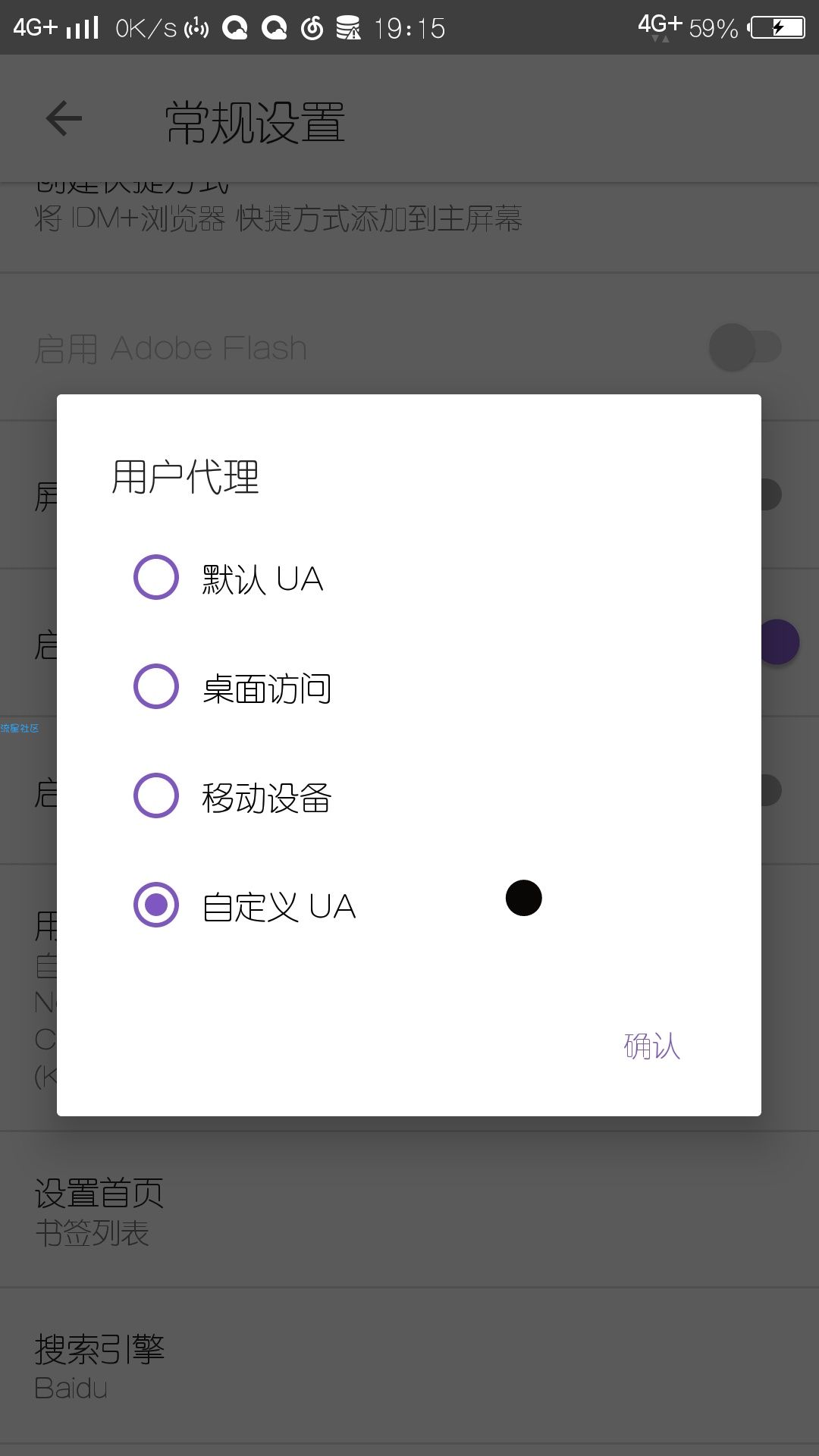
Task: Tap the first browser notification icon
Action: click(x=235, y=29)
